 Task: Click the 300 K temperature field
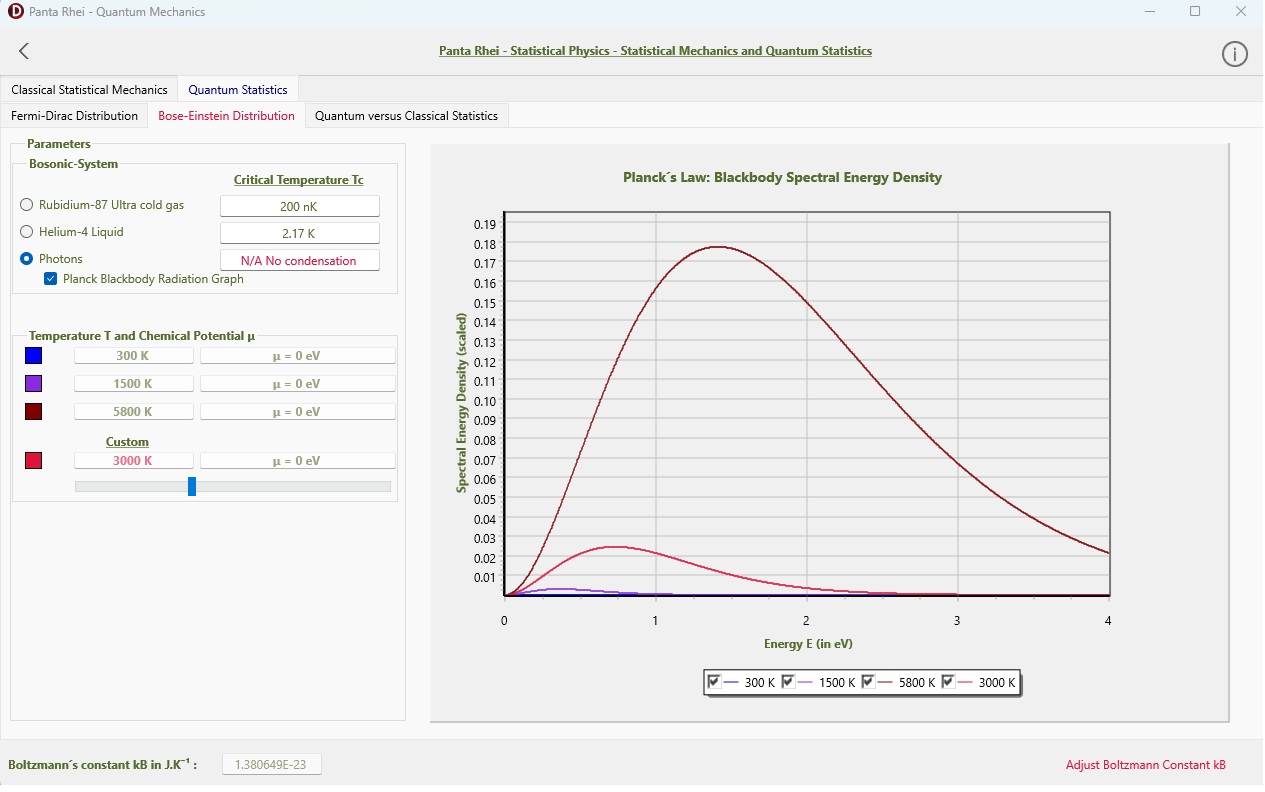tap(134, 356)
